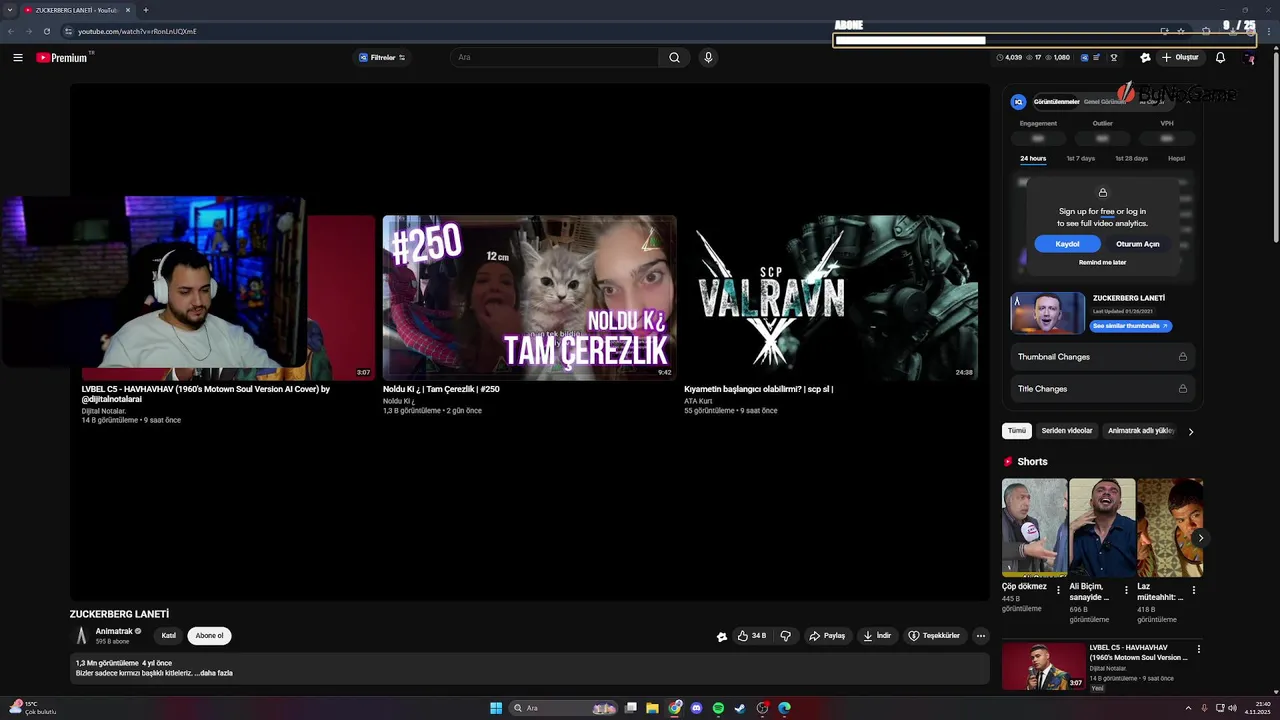Viewport: 1280px width, 720px height.
Task: Select the Serideki videolar chip
Action: [1067, 431]
